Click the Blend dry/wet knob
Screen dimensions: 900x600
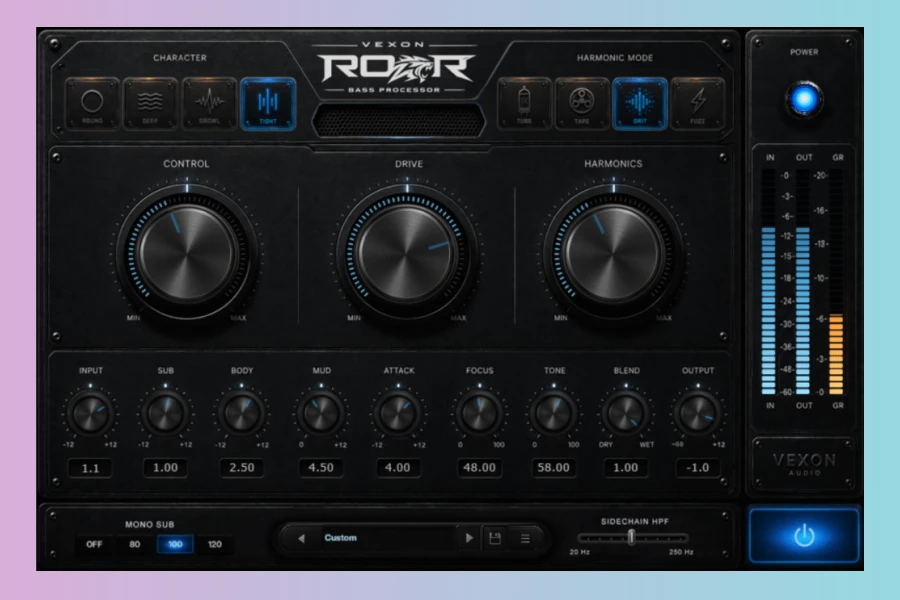click(x=626, y=413)
